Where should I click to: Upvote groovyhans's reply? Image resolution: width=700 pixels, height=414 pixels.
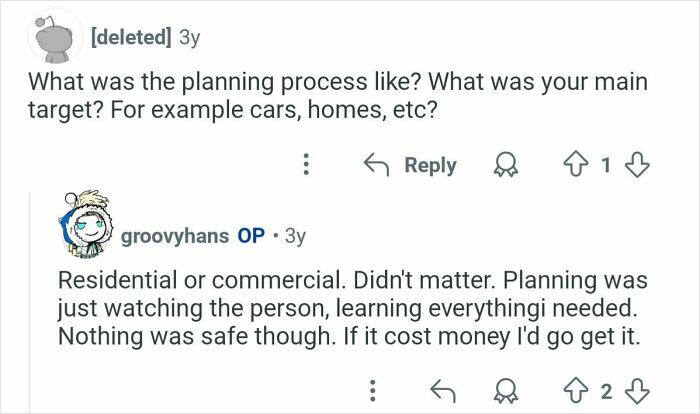[x=573, y=388]
